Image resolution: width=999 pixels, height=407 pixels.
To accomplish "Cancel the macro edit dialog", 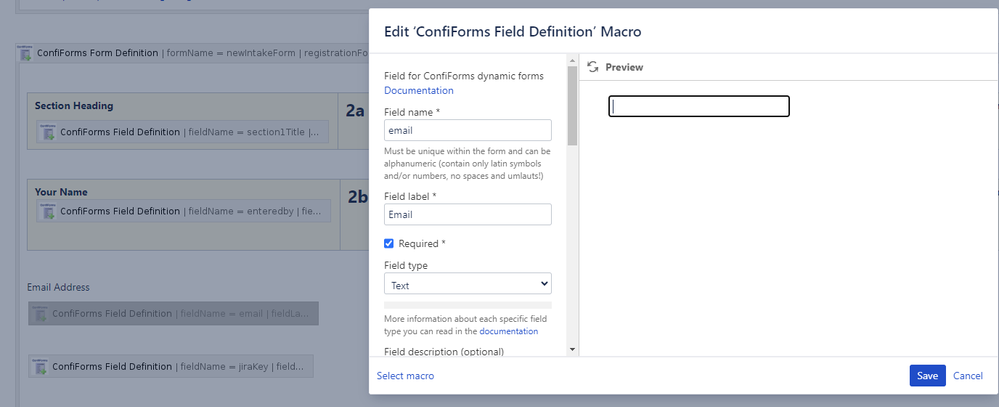I will (968, 376).
